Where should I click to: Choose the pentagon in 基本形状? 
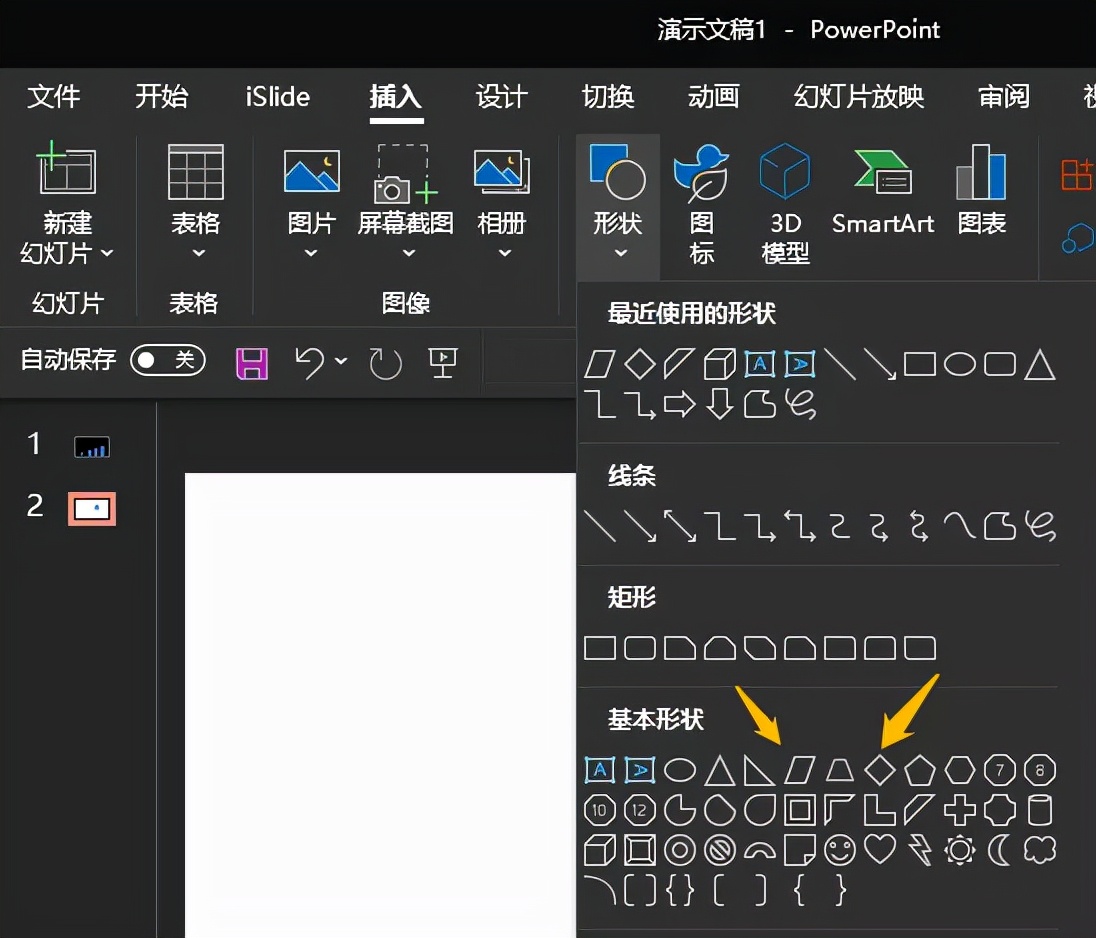click(920, 770)
